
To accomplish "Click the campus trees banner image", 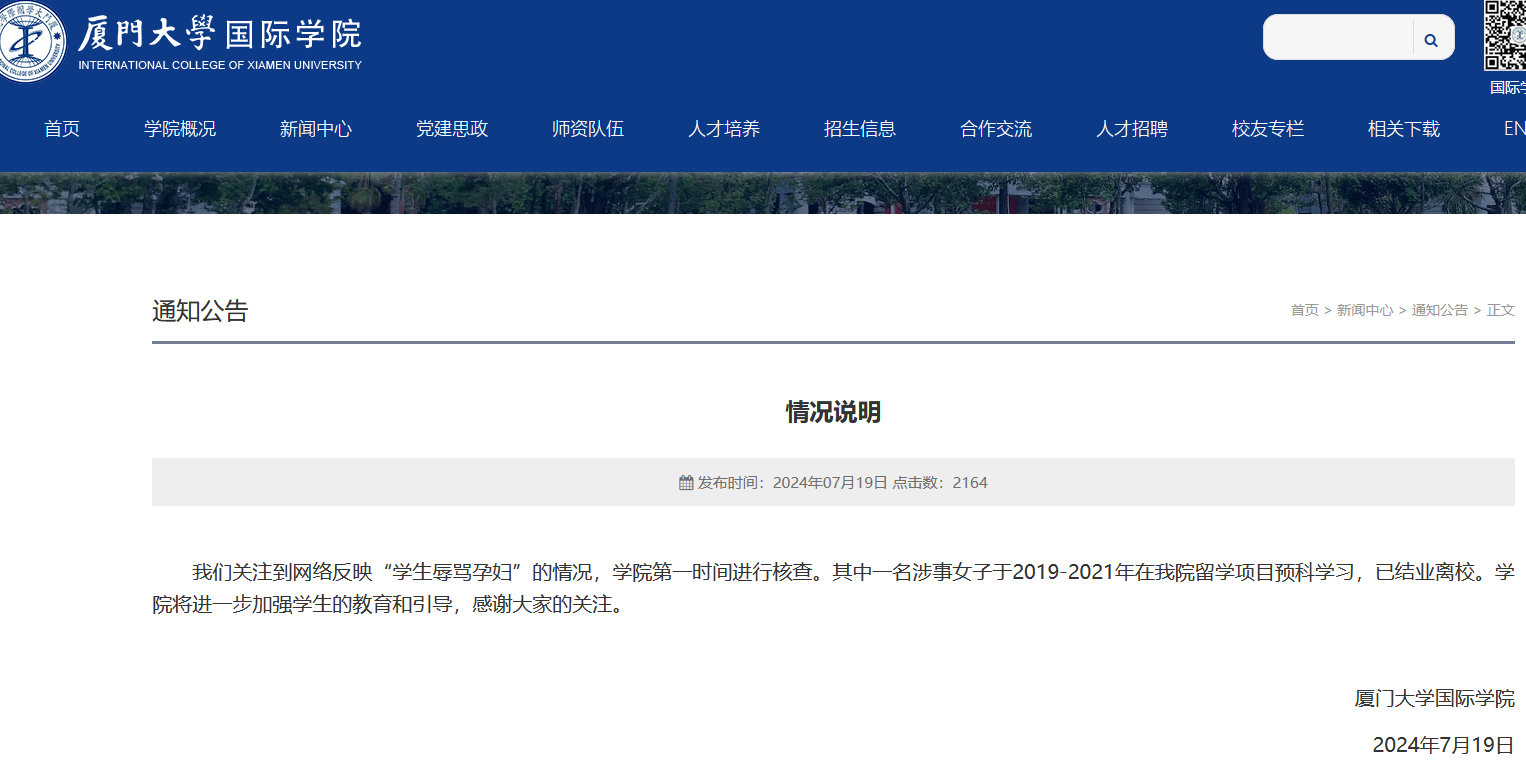I will [763, 193].
